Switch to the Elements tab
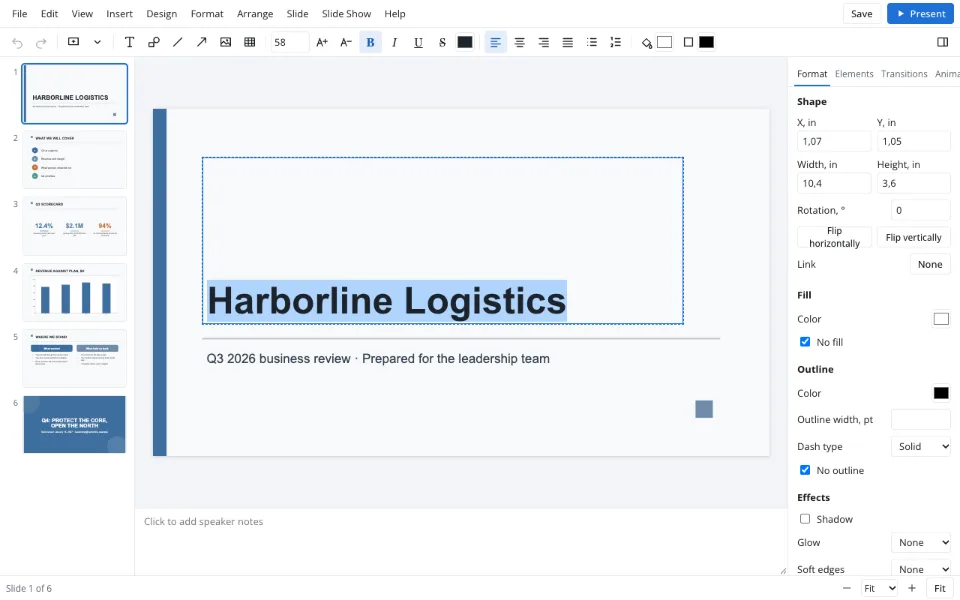960x600 pixels. coord(854,73)
